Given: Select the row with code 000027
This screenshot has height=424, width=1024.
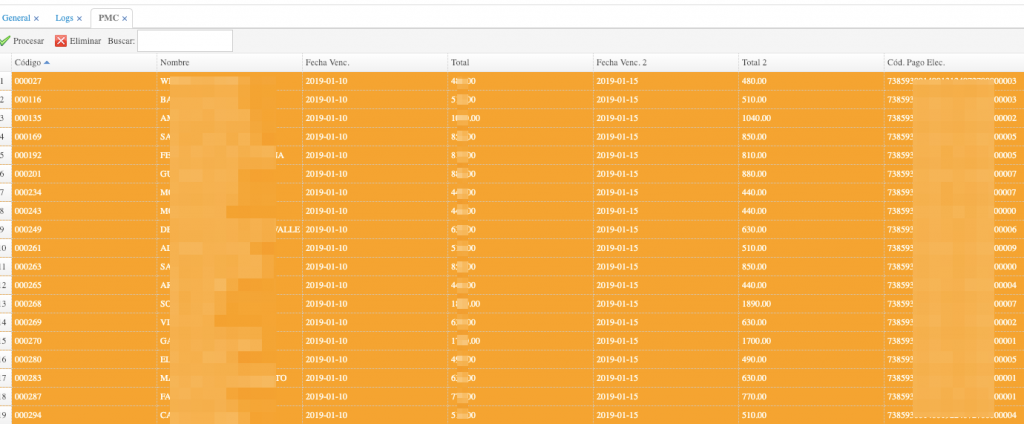Looking at the screenshot, I should [x=28, y=81].
